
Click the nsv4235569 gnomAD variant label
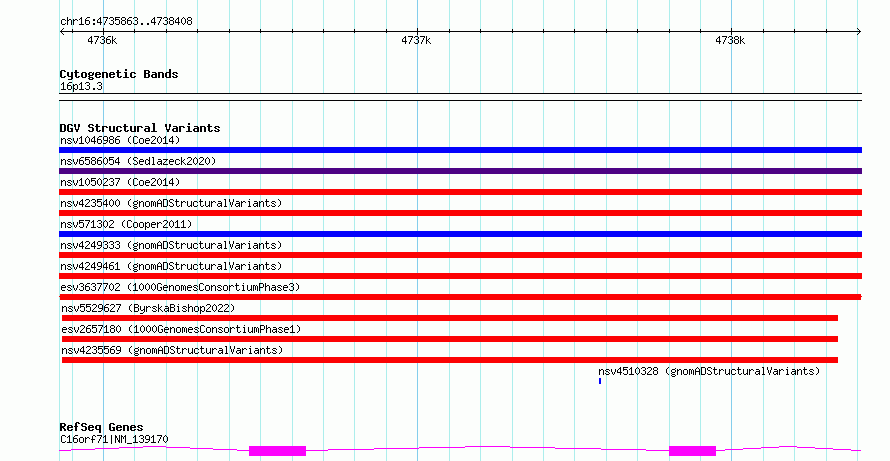coord(172,350)
